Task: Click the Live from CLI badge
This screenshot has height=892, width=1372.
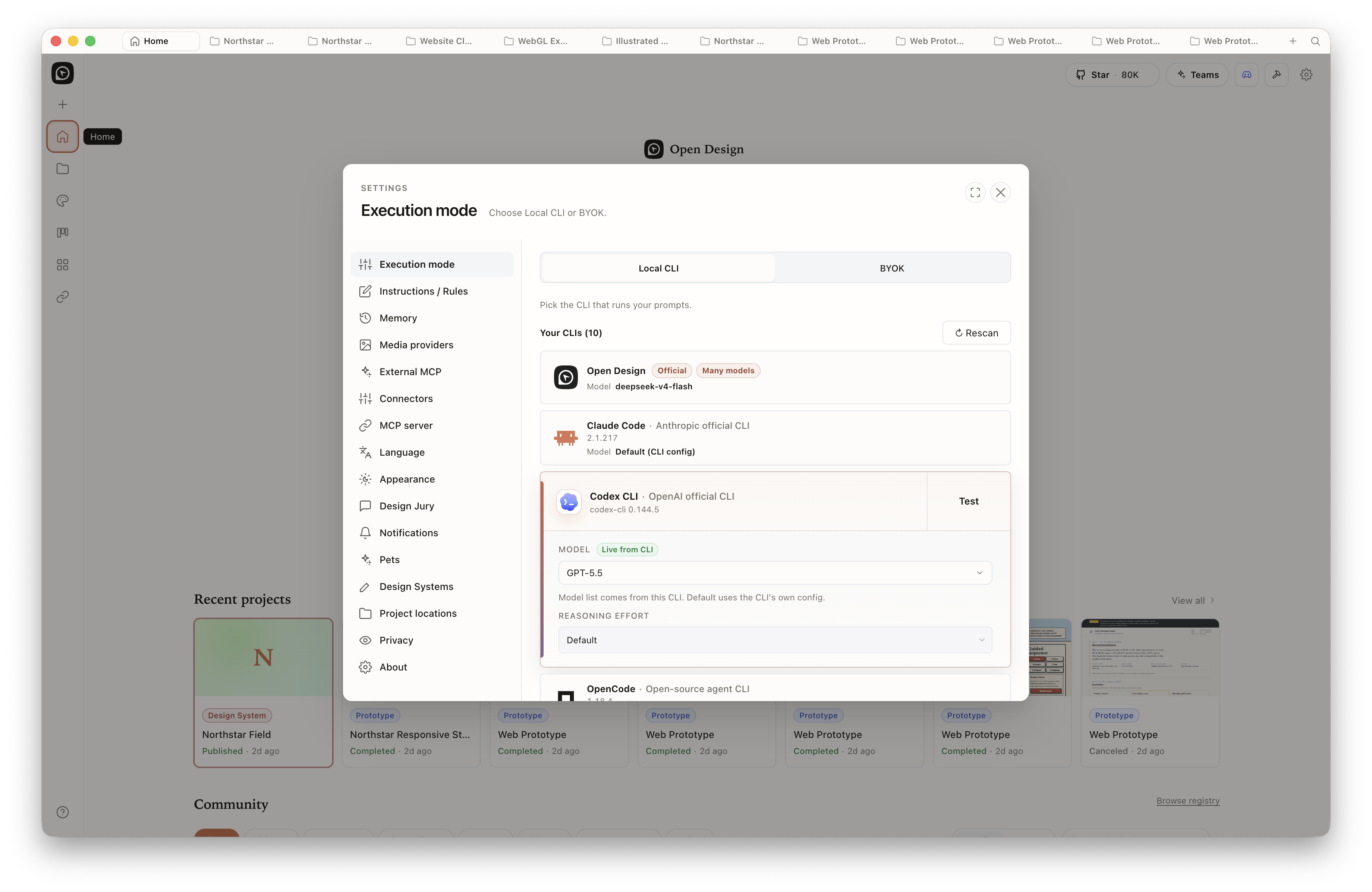Action: (x=627, y=550)
